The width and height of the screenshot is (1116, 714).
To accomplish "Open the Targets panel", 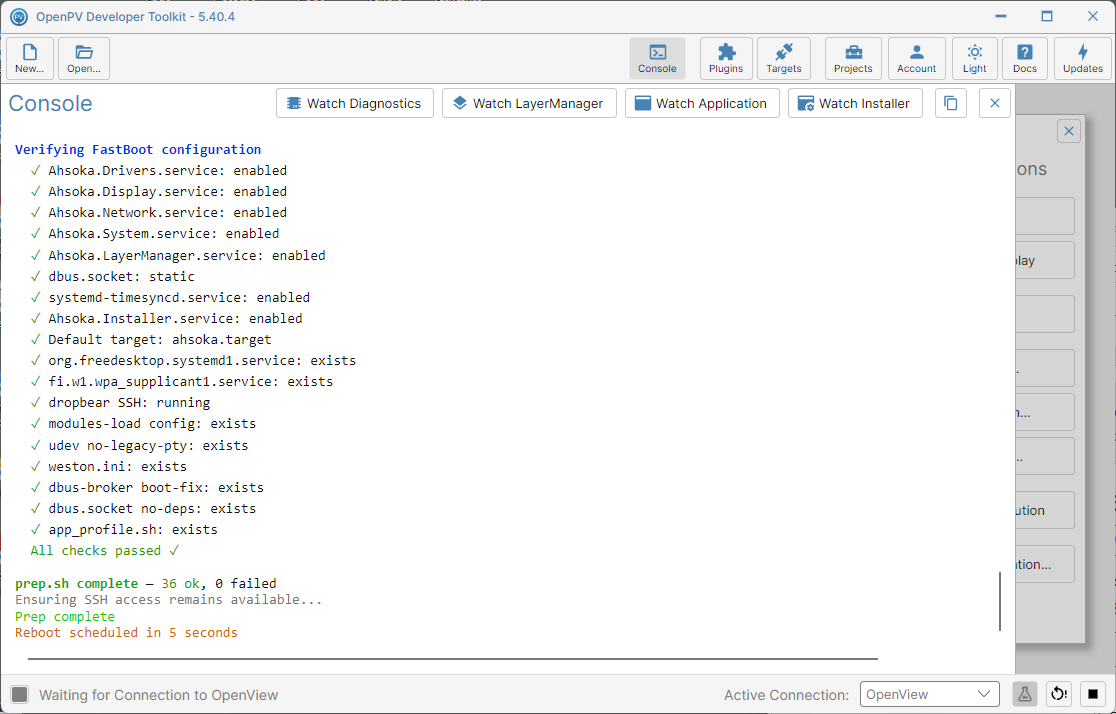I will (x=784, y=58).
